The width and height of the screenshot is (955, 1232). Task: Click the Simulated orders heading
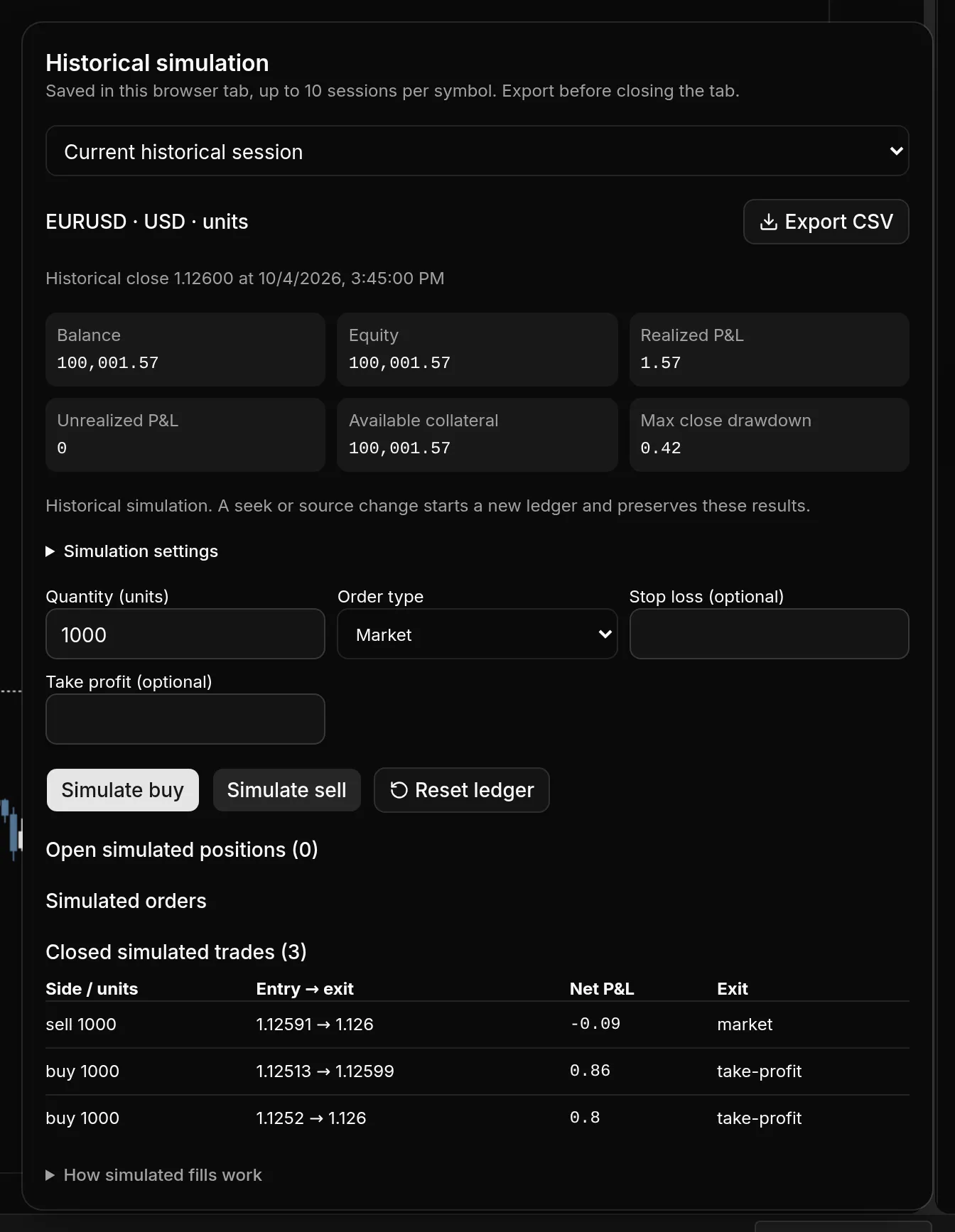click(126, 901)
